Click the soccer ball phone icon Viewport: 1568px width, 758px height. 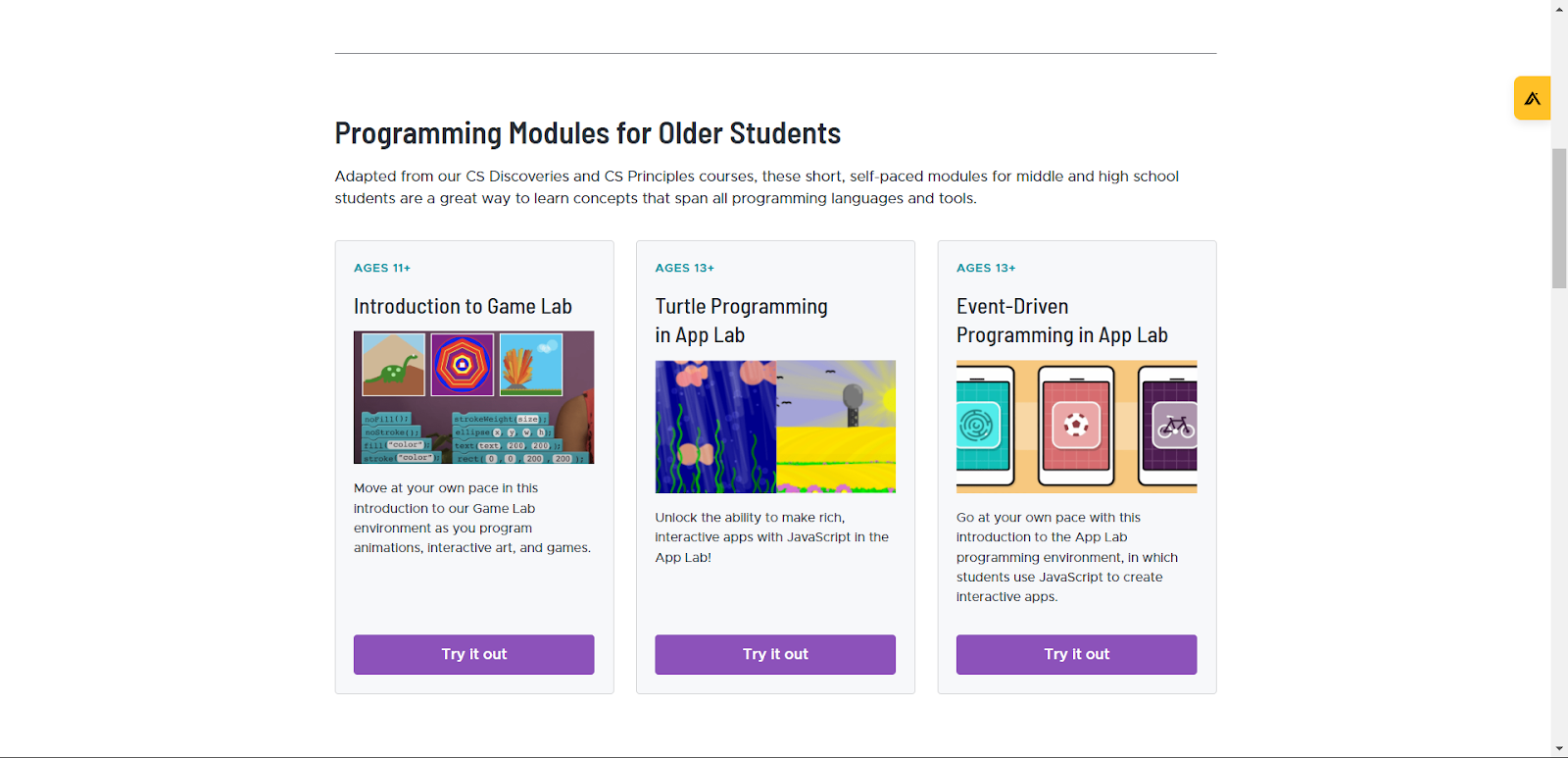[1076, 426]
